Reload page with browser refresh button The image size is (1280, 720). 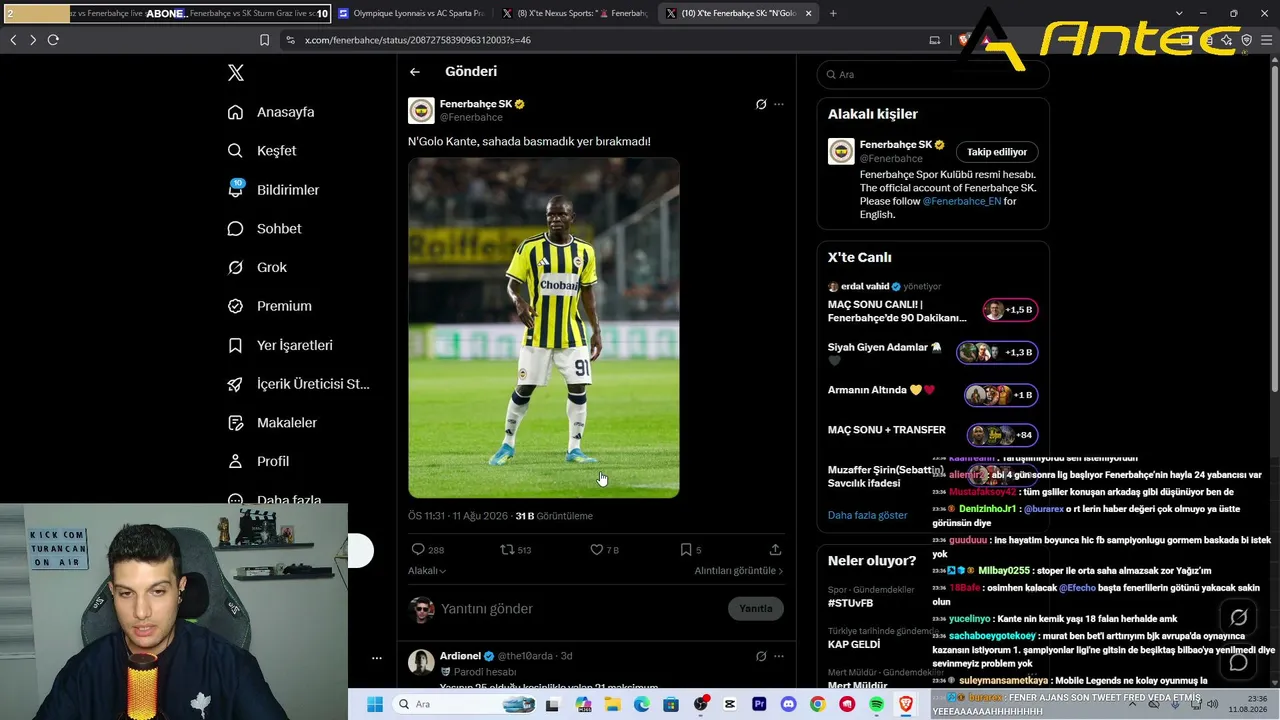[x=53, y=40]
